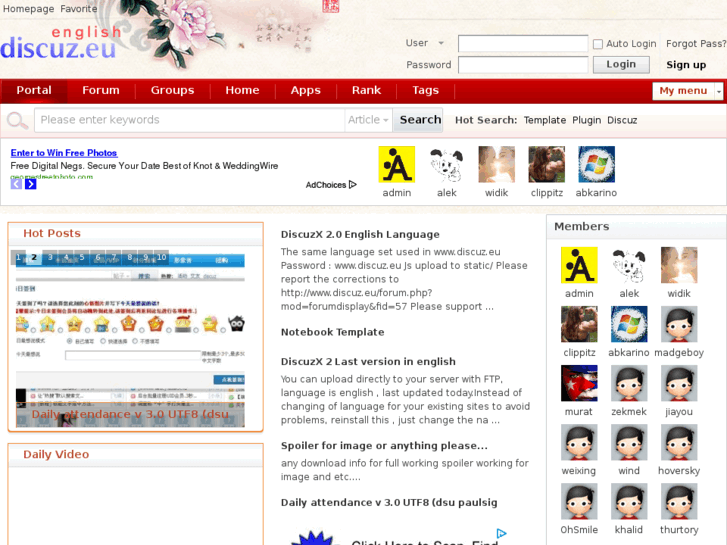Select Plugin hot search link
This screenshot has height=545, width=727.
(587, 120)
